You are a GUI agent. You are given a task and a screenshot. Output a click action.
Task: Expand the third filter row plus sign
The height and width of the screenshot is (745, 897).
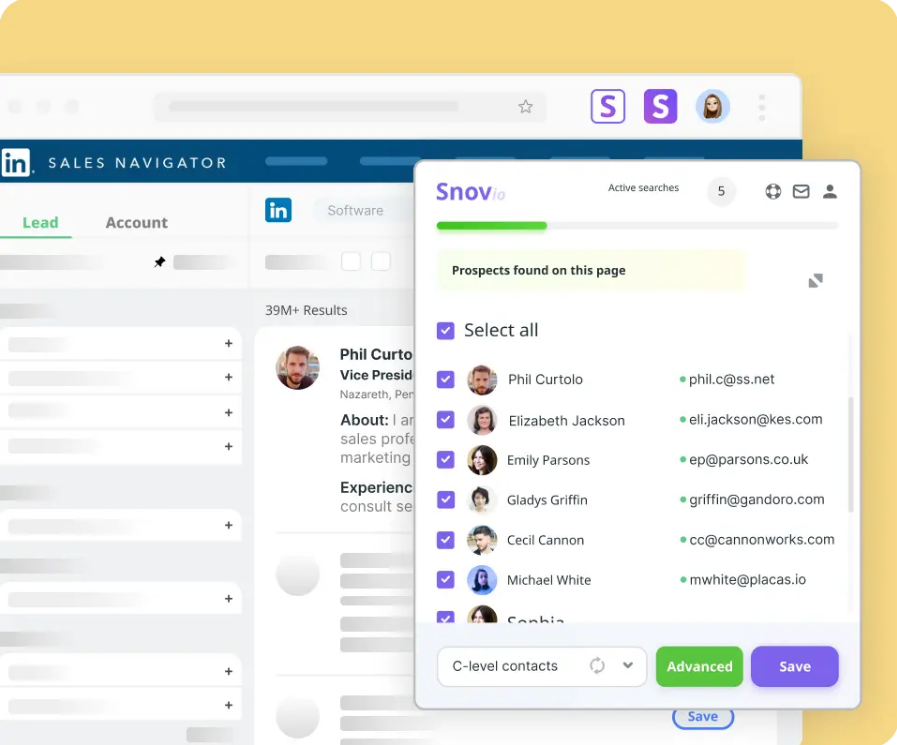pyautogui.click(x=228, y=413)
